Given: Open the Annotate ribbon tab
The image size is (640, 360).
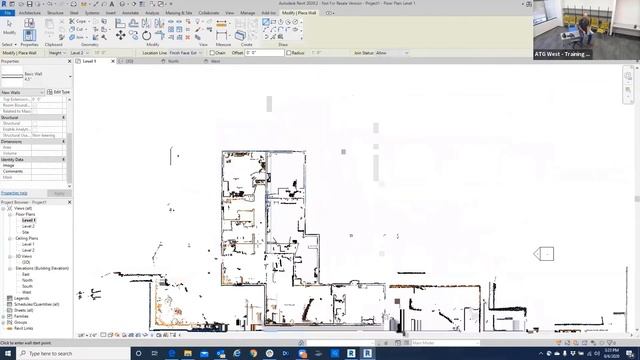Looking at the screenshot, I should 131,13.
